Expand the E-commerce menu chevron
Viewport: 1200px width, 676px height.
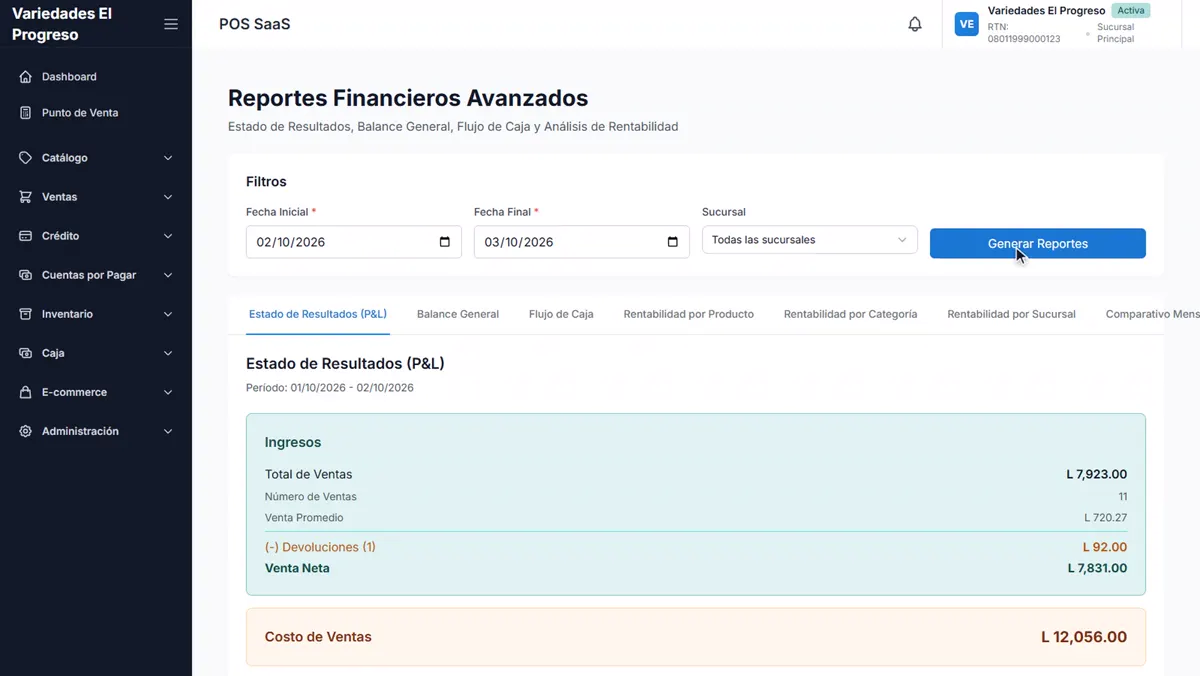point(168,392)
